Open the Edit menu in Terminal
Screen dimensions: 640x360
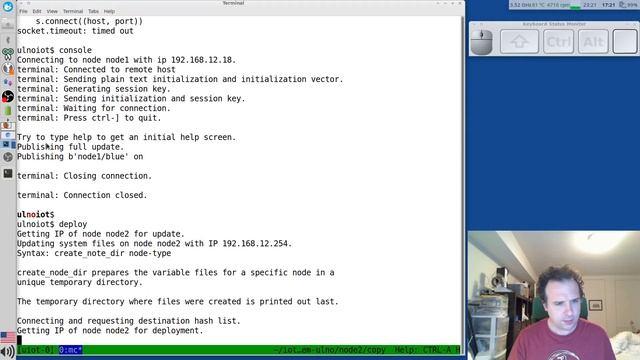(37, 11)
